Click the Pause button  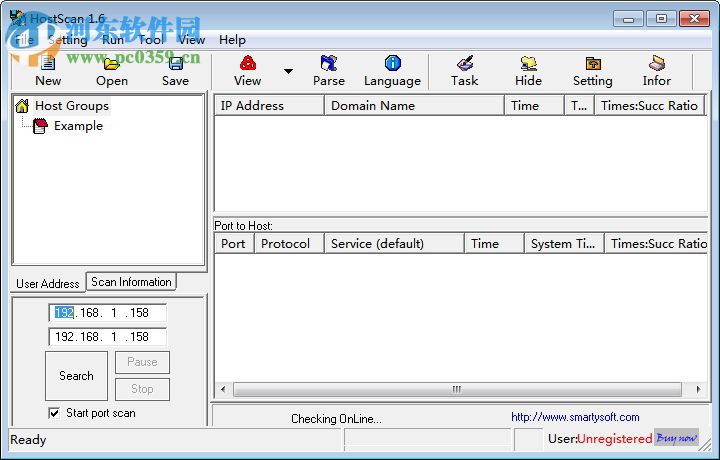tap(142, 362)
